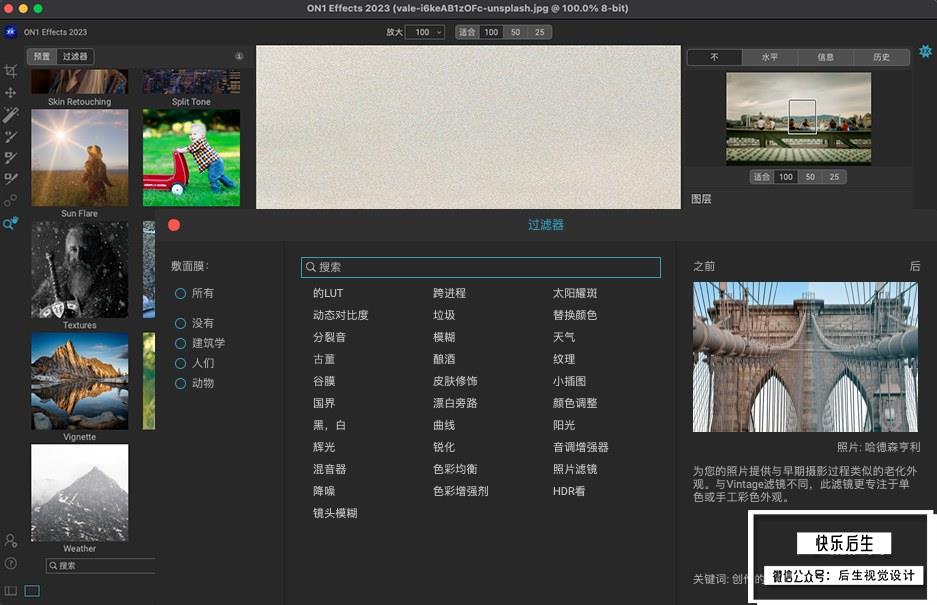Image resolution: width=937 pixels, height=605 pixels.
Task: Open the help question mark icon
Action: point(11,563)
